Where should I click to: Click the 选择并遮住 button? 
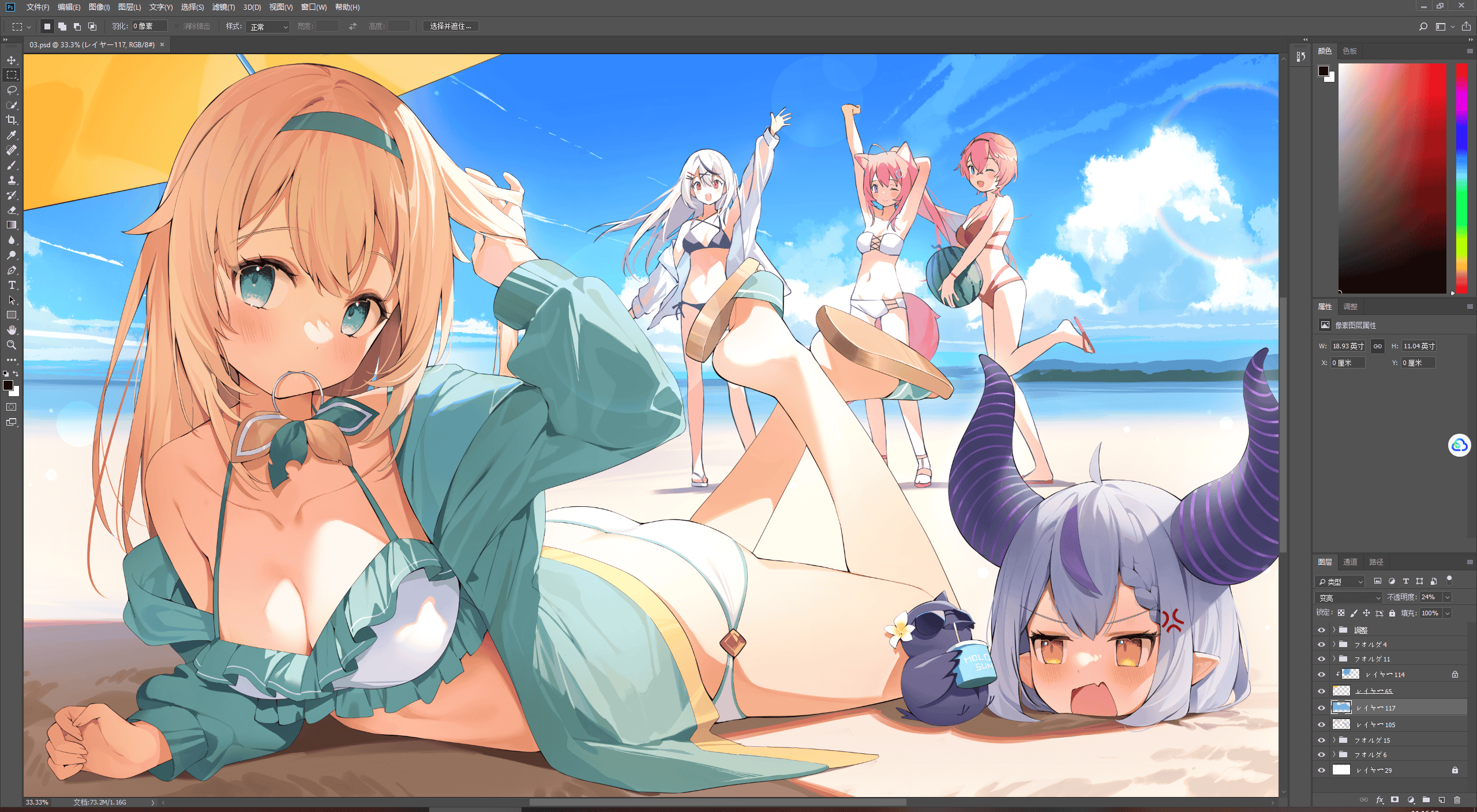pyautogui.click(x=451, y=27)
